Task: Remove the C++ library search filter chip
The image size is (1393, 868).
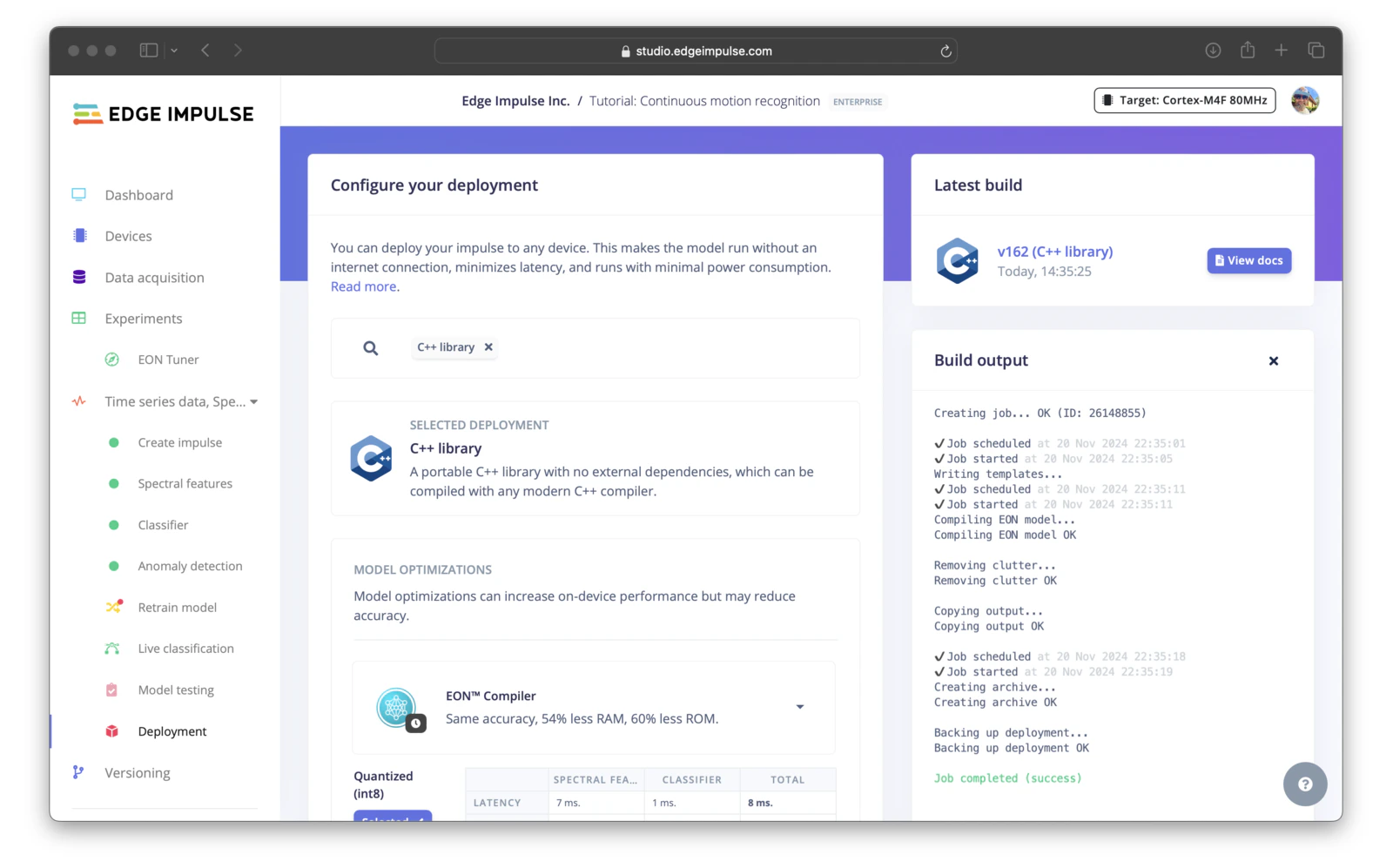Action: [x=488, y=347]
